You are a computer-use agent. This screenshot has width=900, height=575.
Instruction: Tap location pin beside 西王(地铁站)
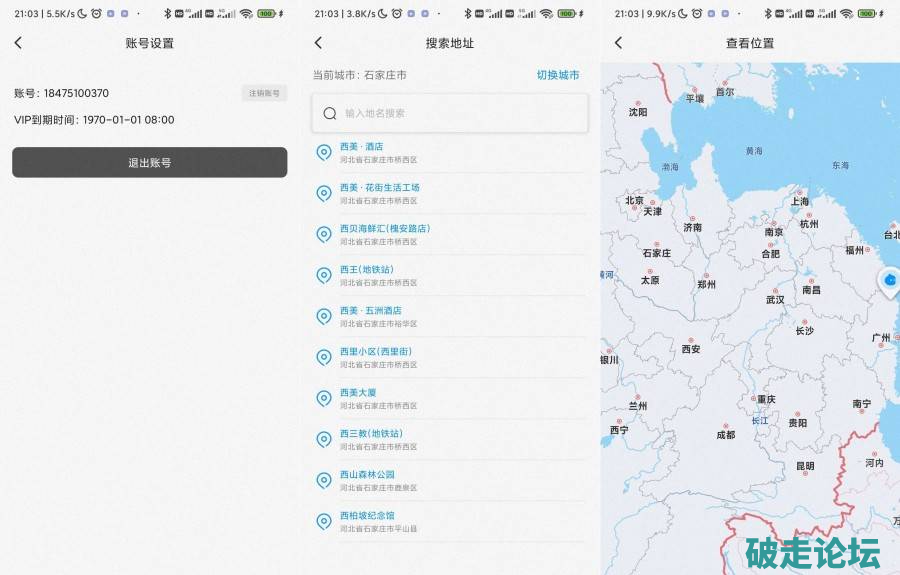(x=323, y=275)
